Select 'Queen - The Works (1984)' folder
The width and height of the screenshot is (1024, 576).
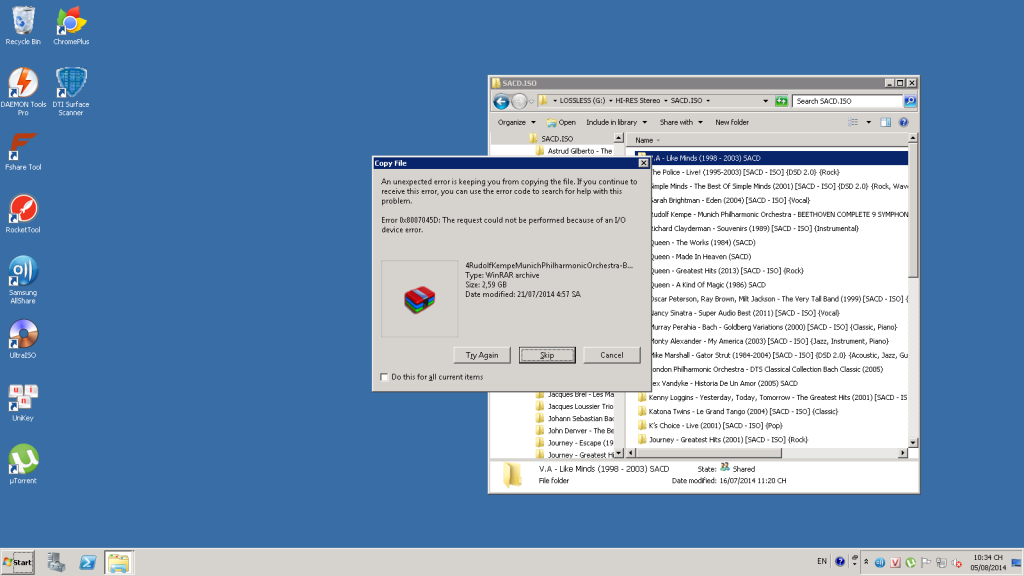(702, 242)
